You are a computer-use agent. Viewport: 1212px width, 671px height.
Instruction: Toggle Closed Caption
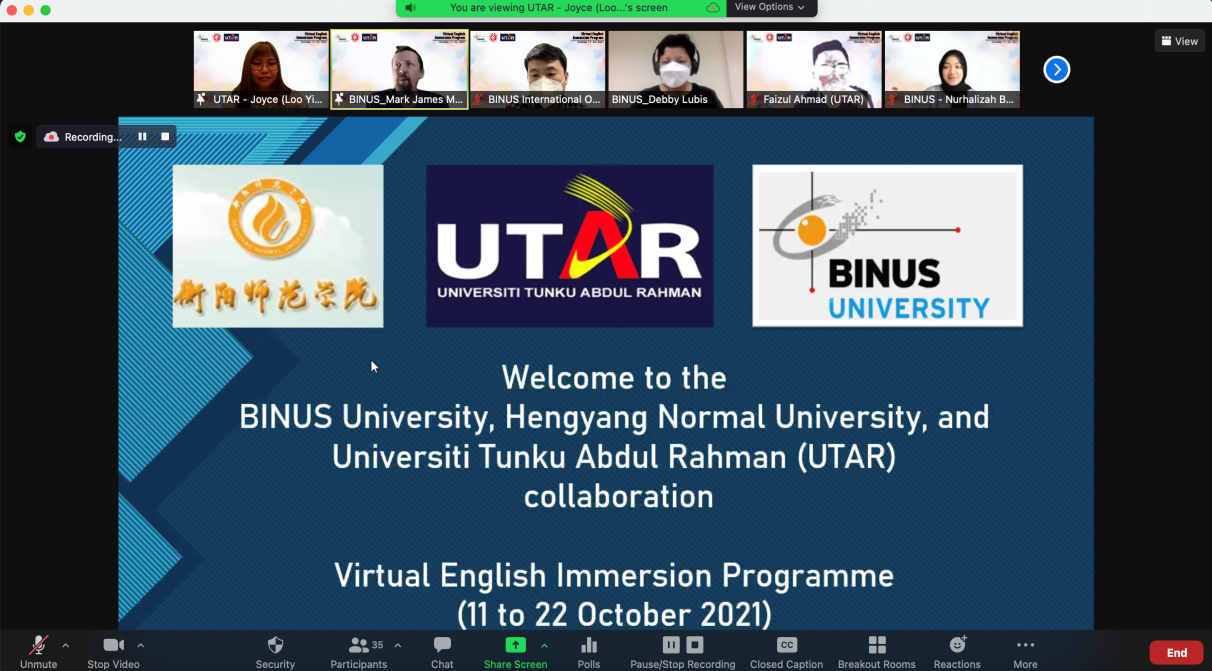[786, 646]
